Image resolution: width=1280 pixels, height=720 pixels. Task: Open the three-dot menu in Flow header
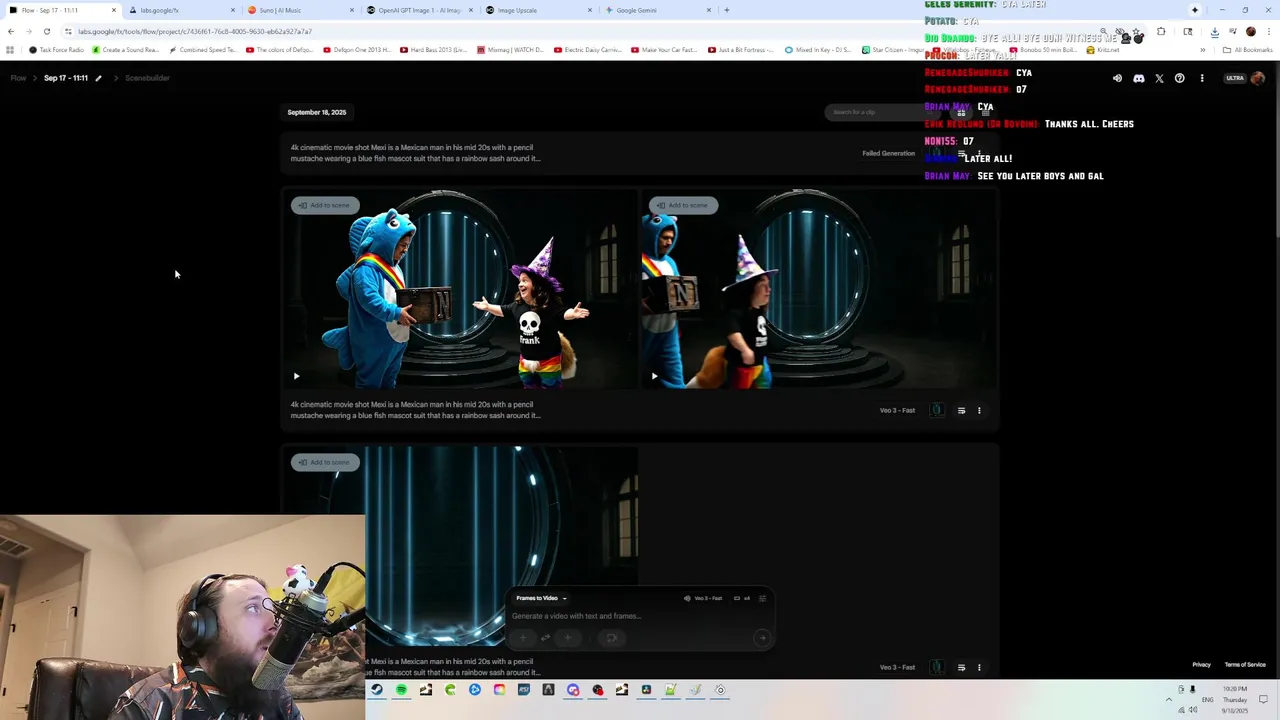[1202, 78]
